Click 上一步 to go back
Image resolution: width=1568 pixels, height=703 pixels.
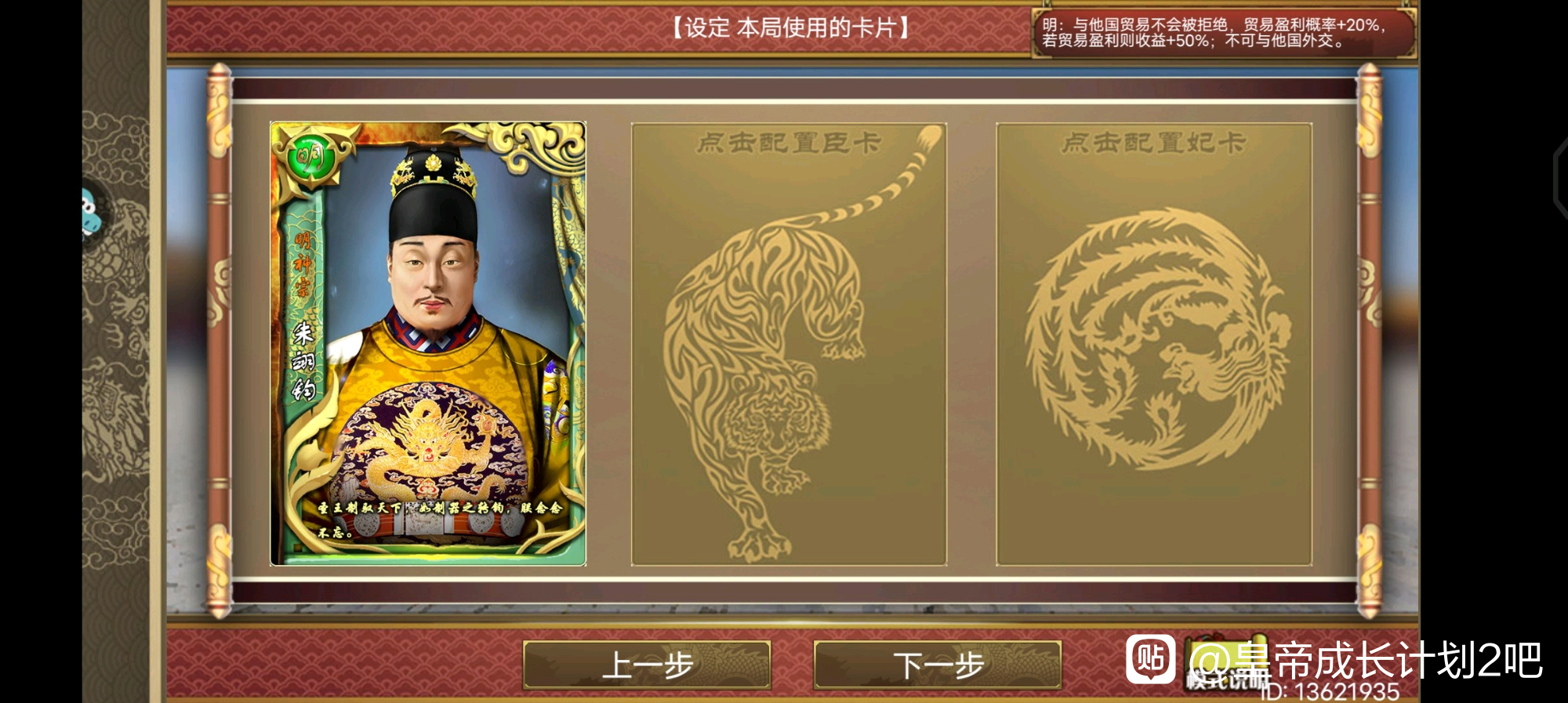pos(647,665)
